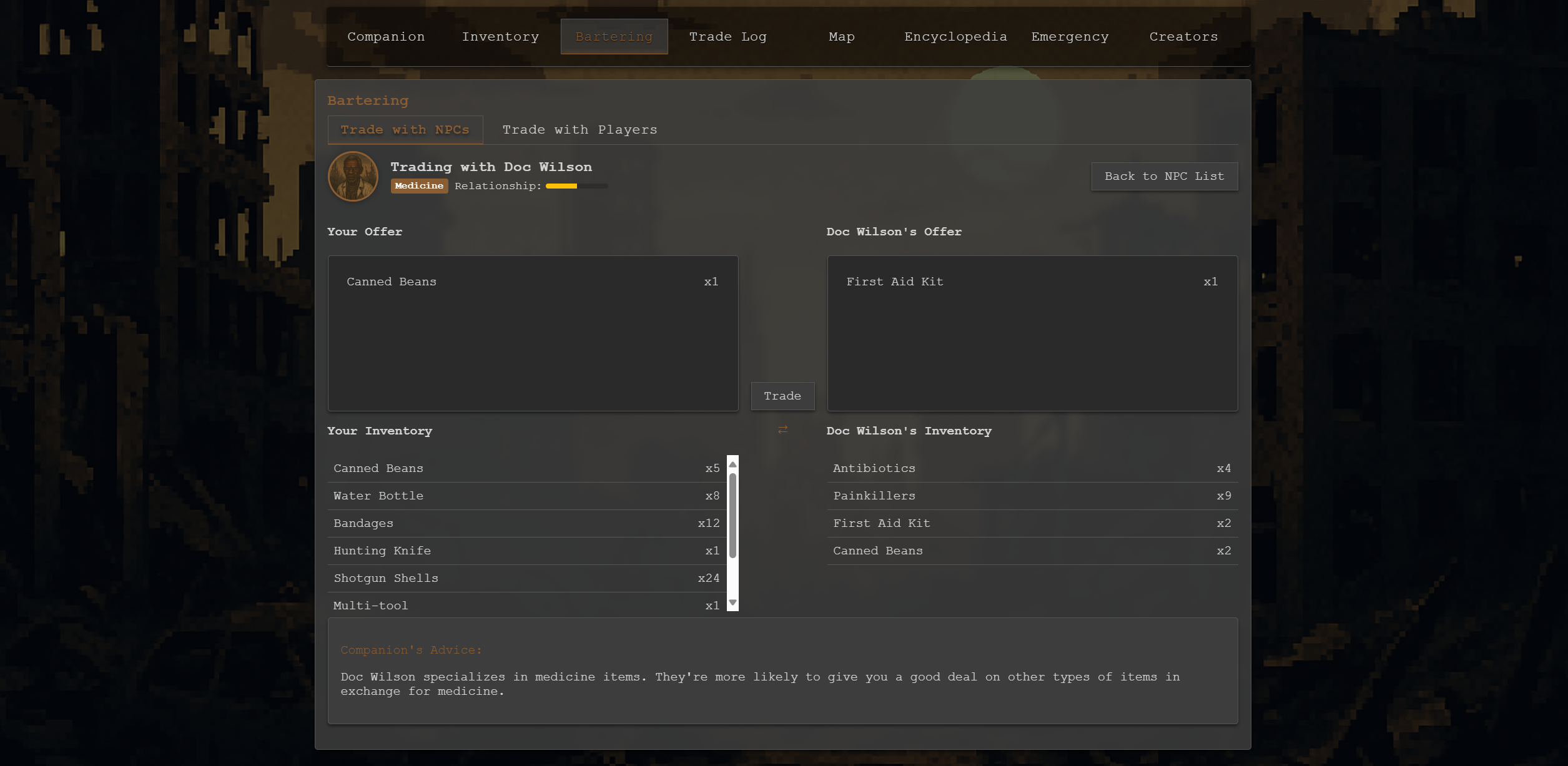Open the Trade Log tab
1568x766 pixels.
pos(727,37)
